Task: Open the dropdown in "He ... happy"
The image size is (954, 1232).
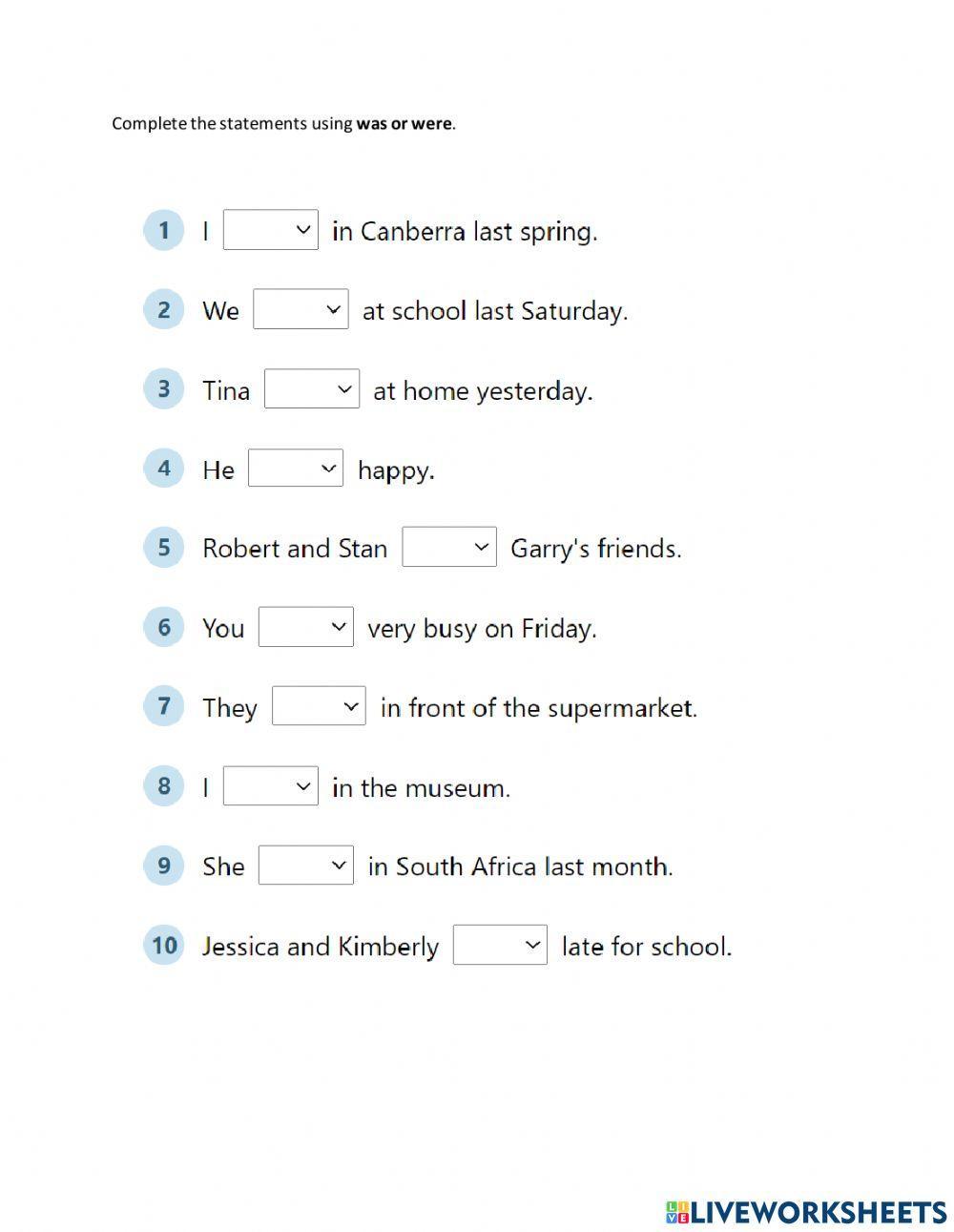Action: point(295,469)
